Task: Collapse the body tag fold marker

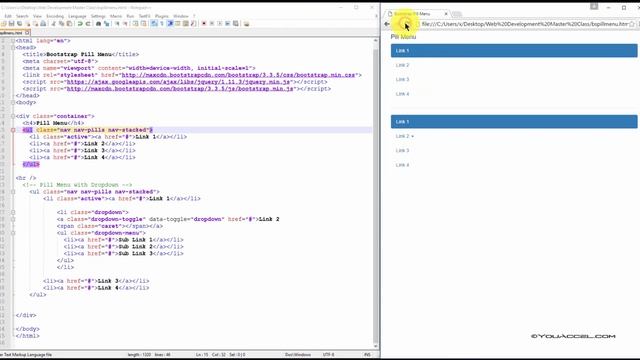Action: click(13, 102)
